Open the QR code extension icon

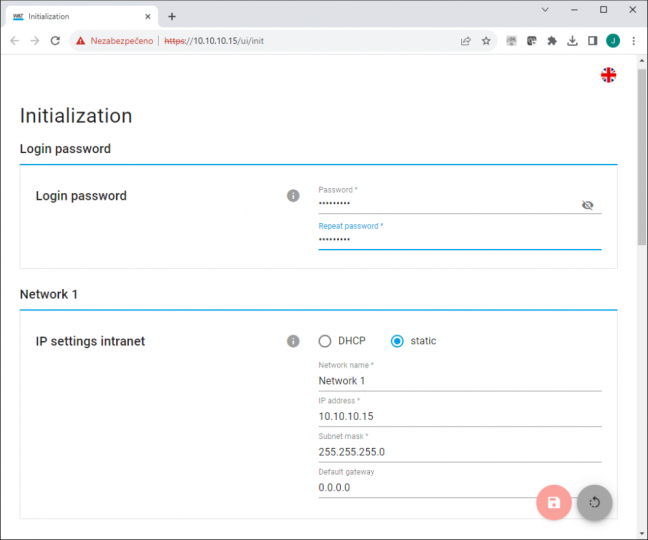point(512,40)
